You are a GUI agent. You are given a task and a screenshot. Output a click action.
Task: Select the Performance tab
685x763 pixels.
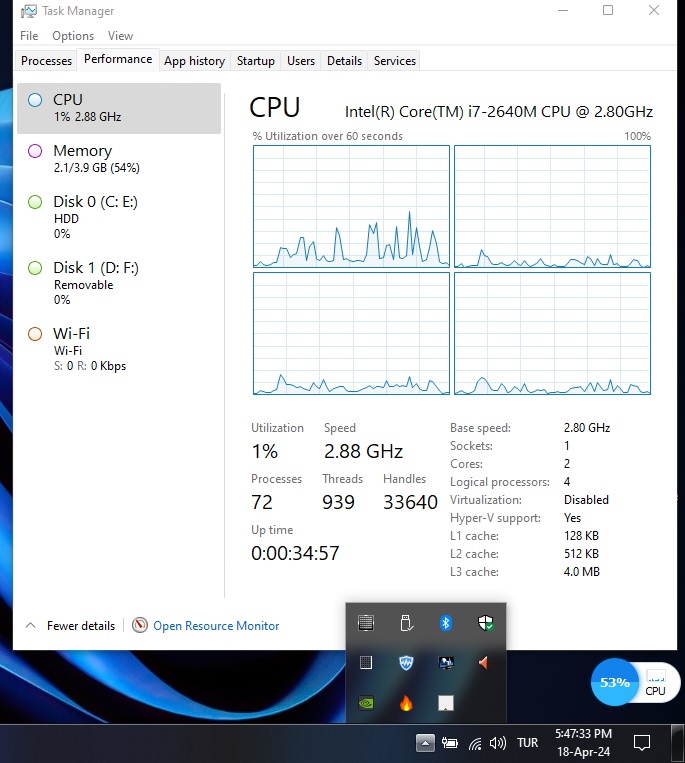click(118, 59)
